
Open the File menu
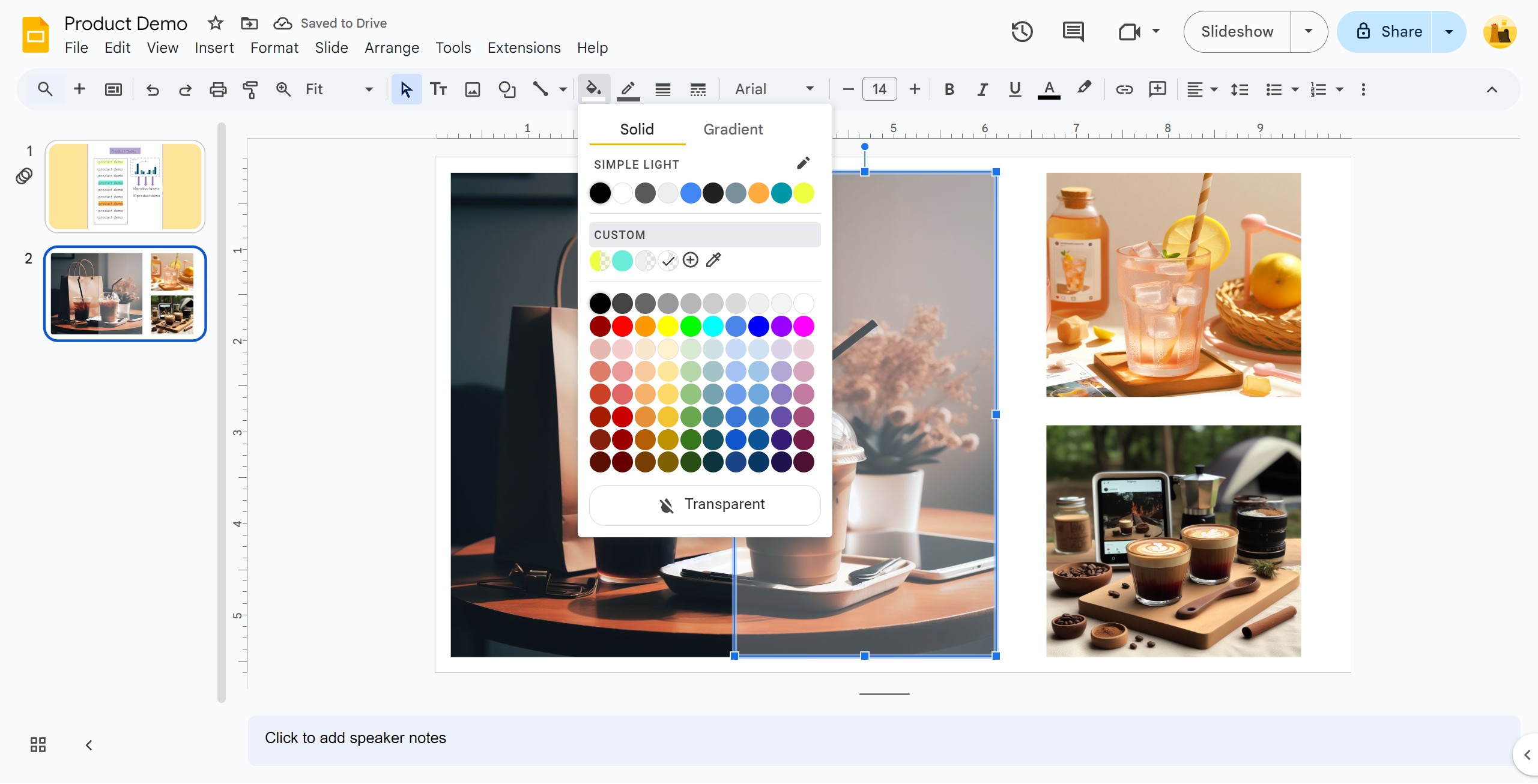click(76, 47)
